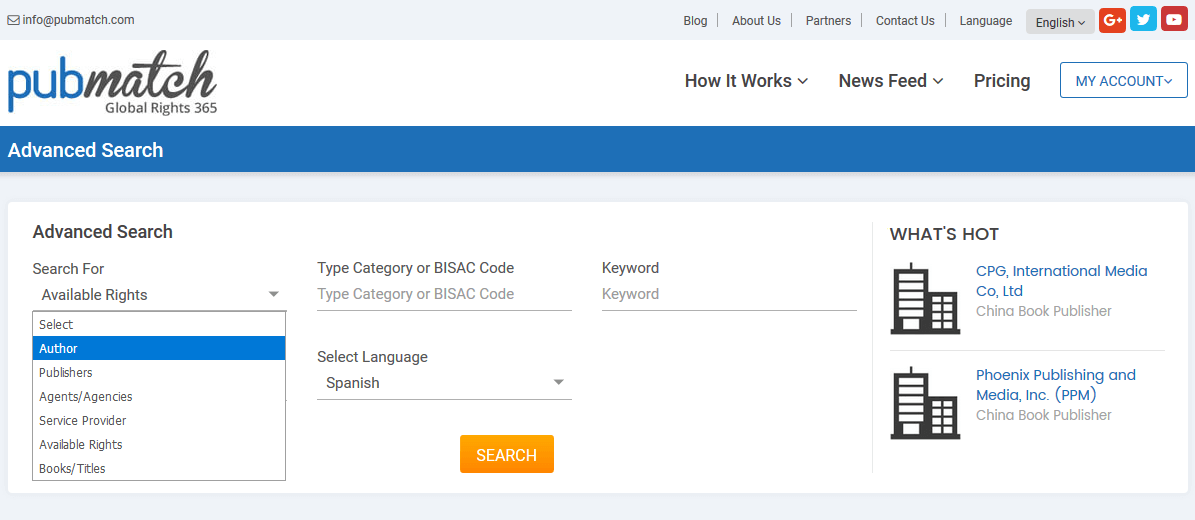Click the Phoenix Publishing building icon

point(925,403)
